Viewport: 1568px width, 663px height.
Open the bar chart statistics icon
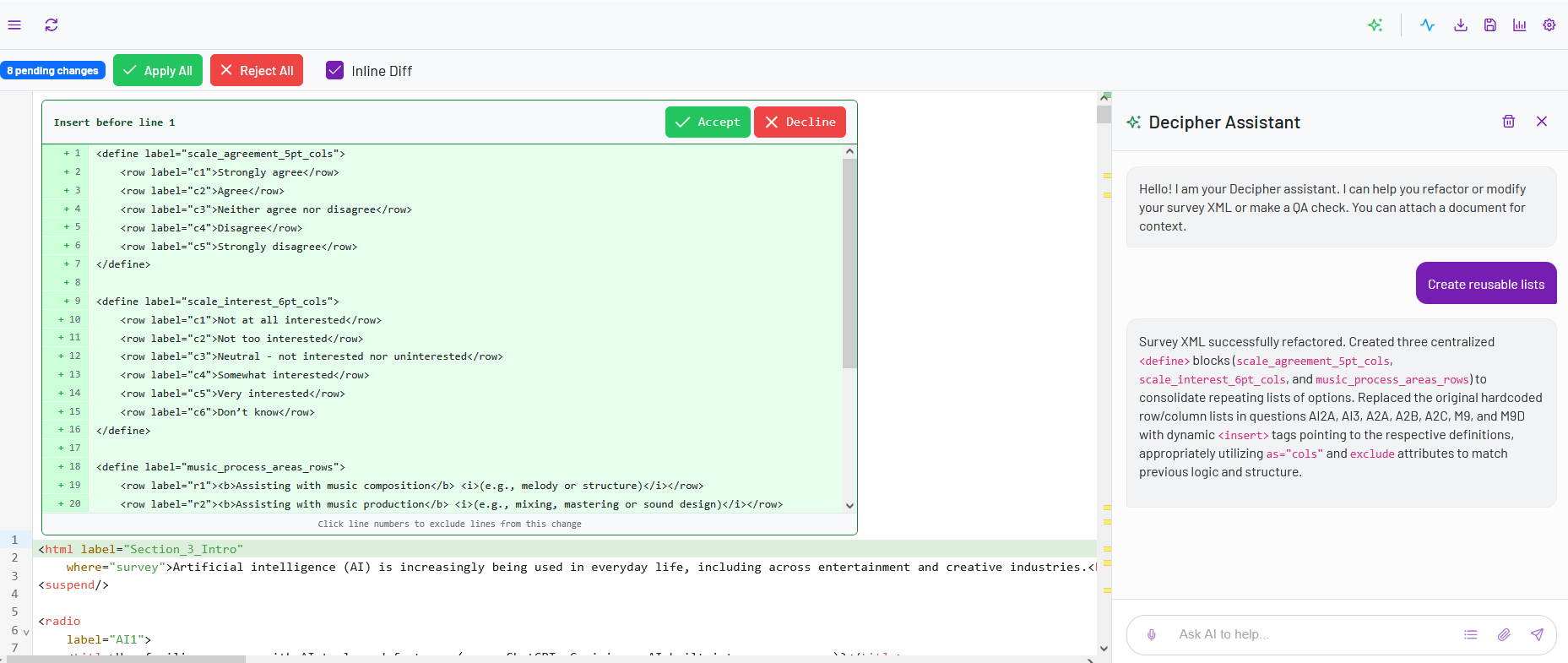click(1520, 25)
